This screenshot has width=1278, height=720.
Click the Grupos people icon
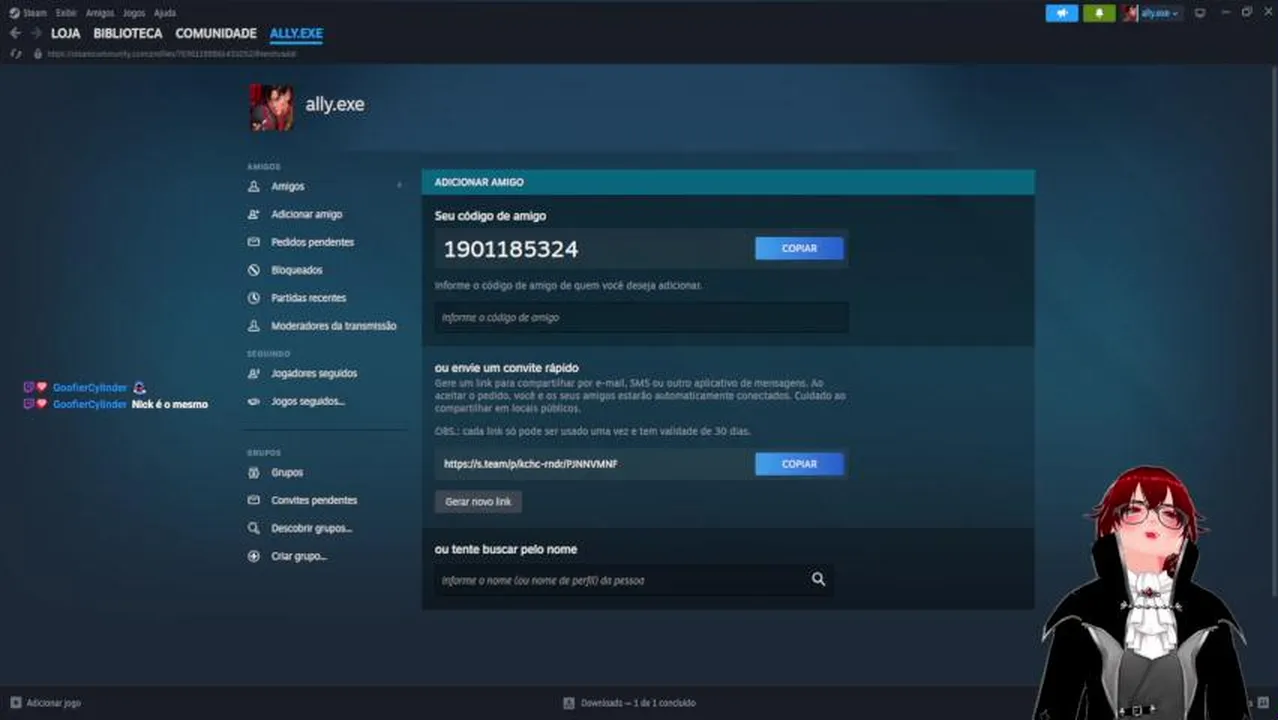(253, 473)
